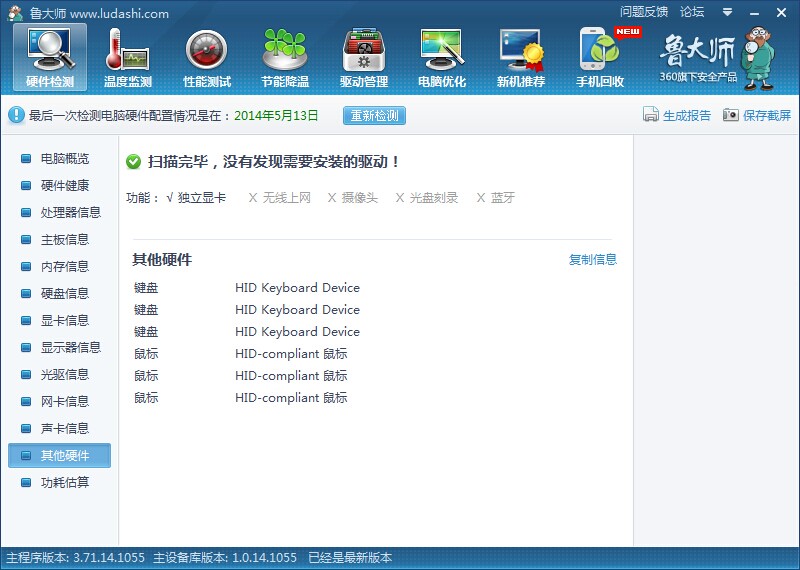
Task: Select 内存信息 in the sidebar
Action: [59, 266]
